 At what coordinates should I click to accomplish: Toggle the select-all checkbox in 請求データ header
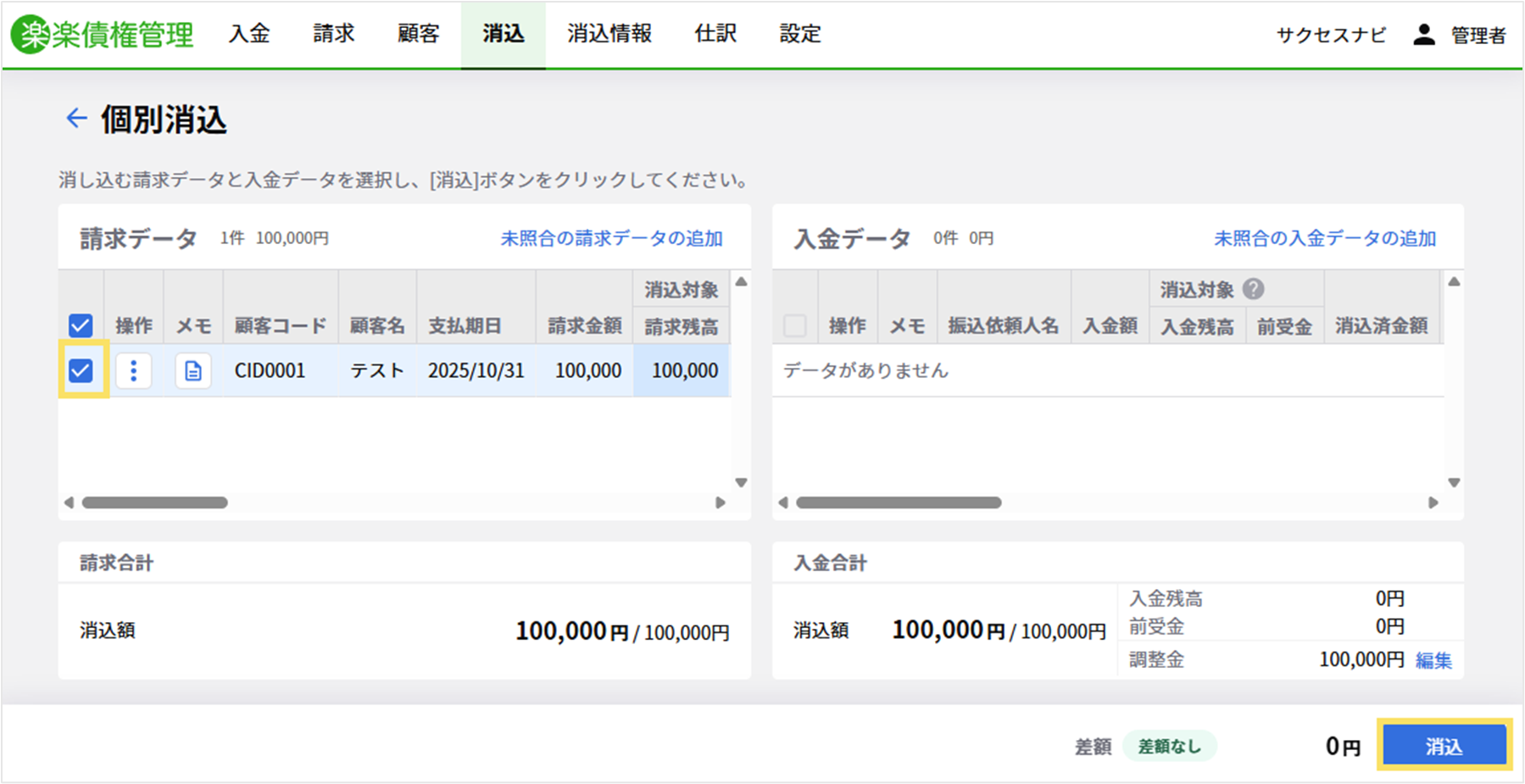coord(81,325)
